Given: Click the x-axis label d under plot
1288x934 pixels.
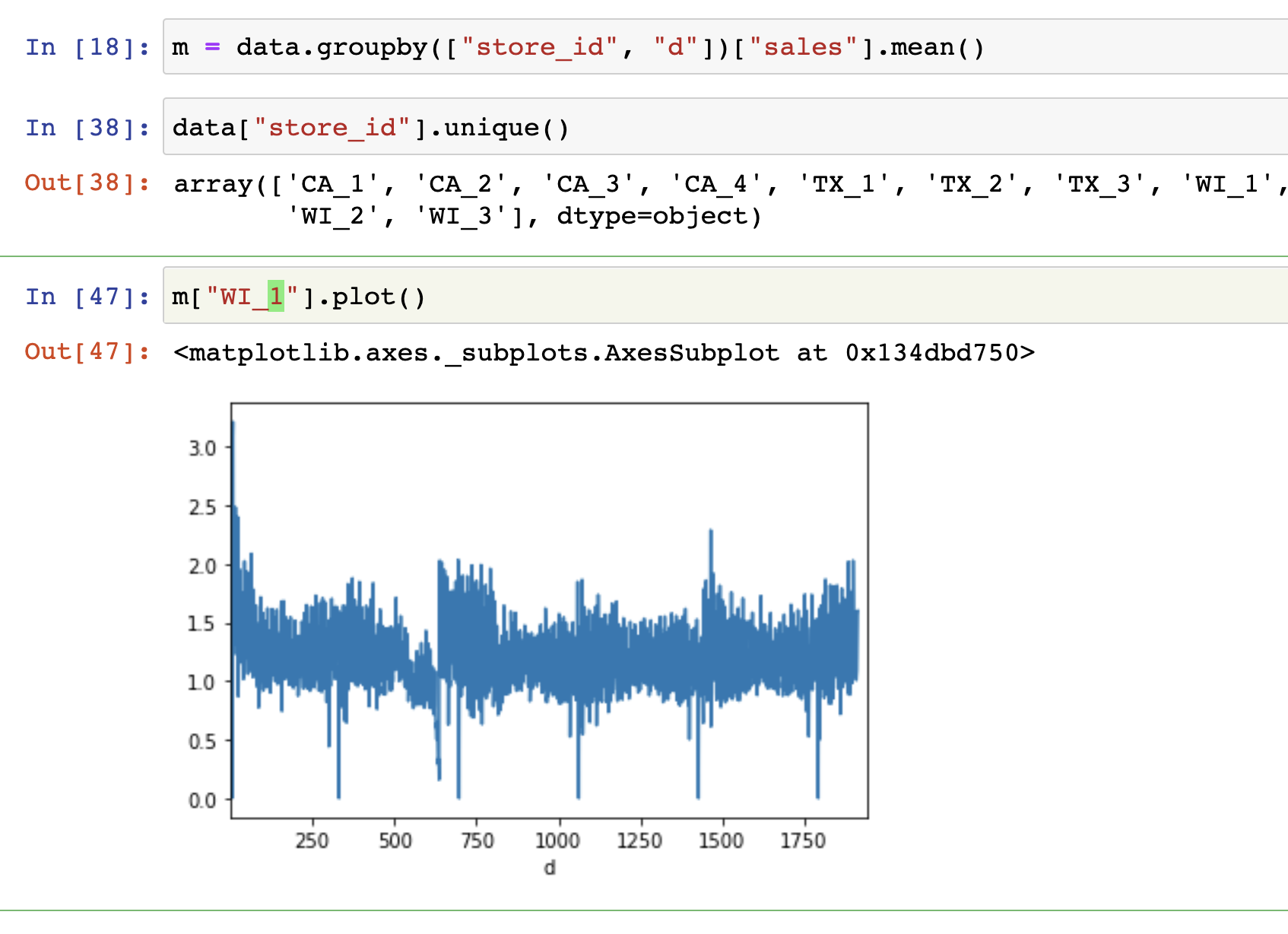Looking at the screenshot, I should point(550,868).
